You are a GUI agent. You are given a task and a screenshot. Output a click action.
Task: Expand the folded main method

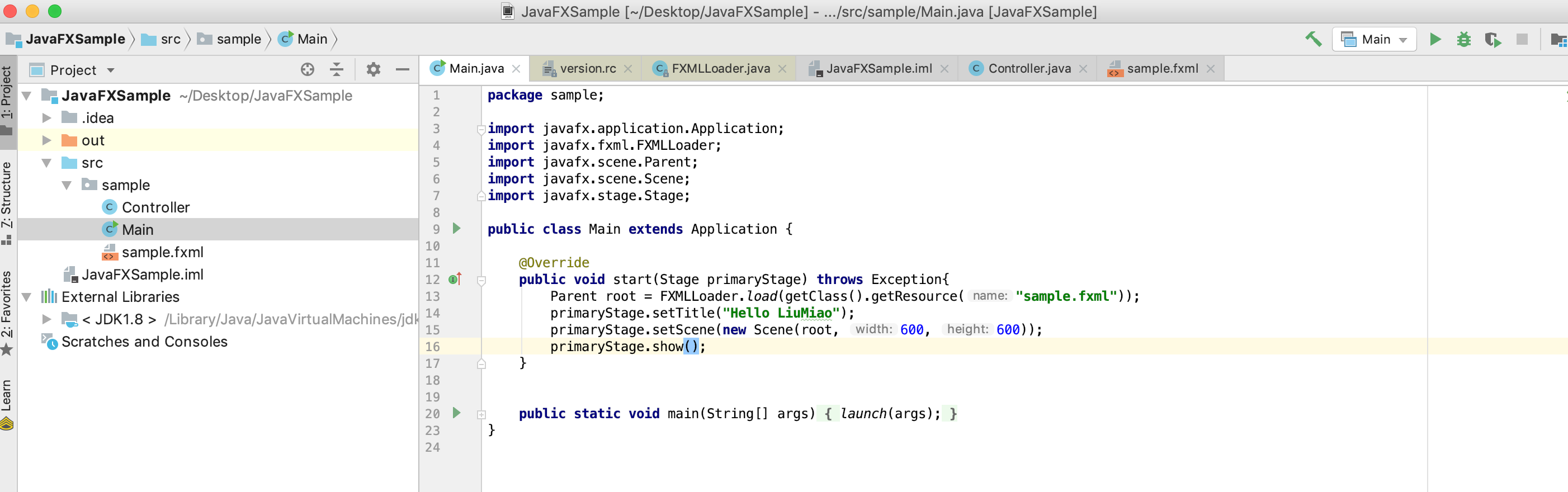pos(481,415)
